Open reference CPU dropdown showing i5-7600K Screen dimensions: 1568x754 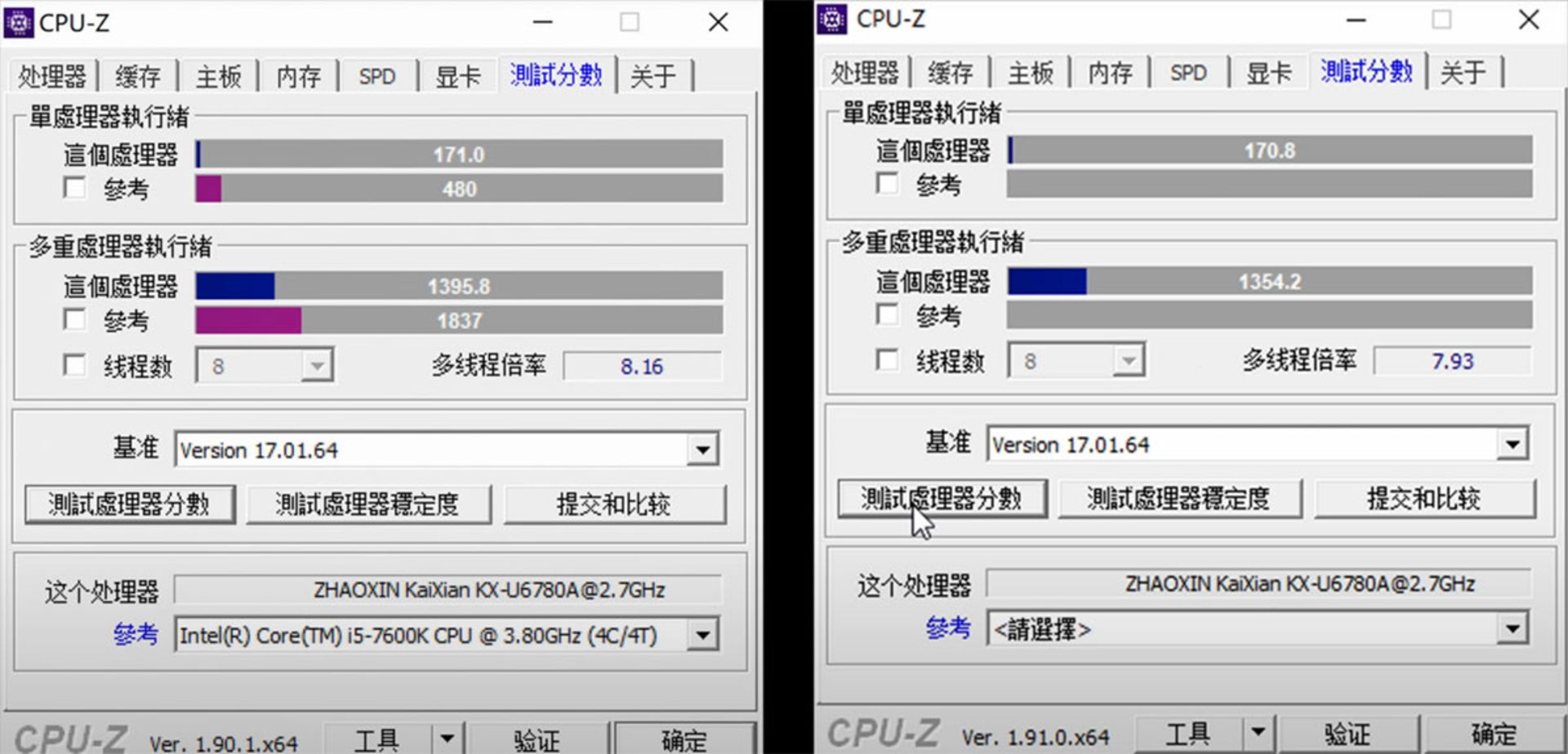tap(447, 635)
